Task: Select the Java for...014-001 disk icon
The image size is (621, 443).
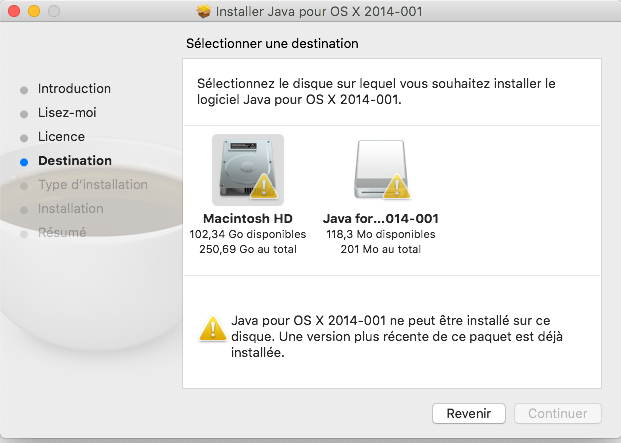Action: [x=381, y=170]
